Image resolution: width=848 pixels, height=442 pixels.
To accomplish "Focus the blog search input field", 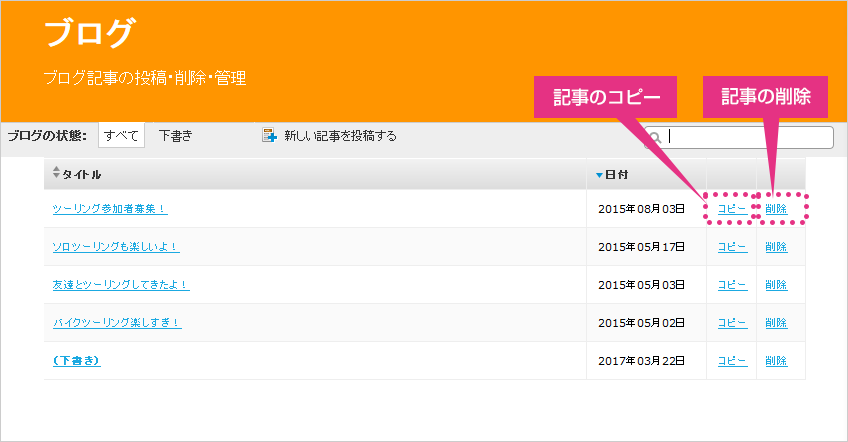I will point(738,137).
